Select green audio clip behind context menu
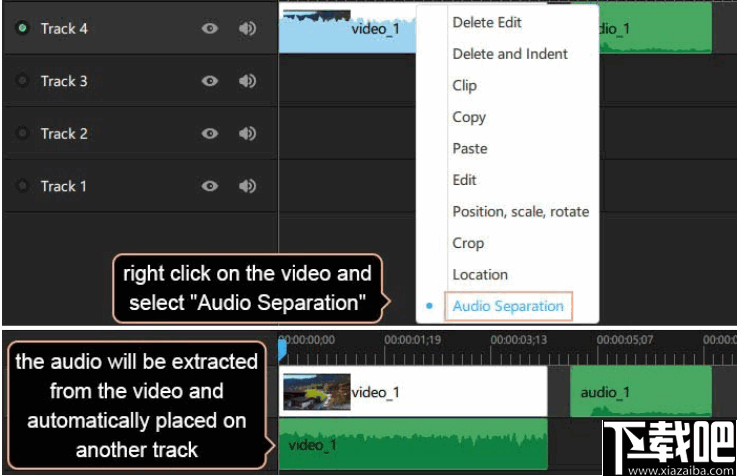 coord(655,28)
